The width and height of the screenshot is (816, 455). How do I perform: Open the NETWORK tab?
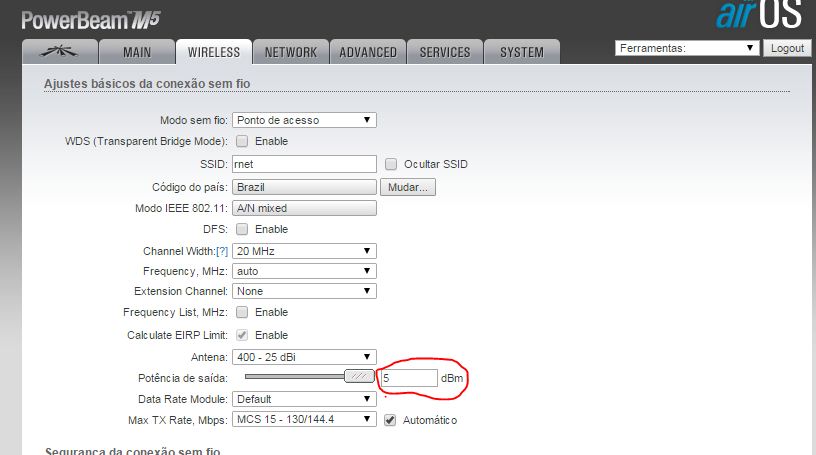pos(291,52)
